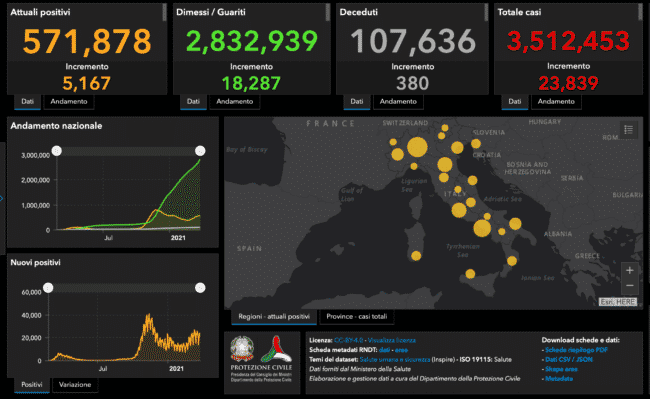
Task: Click the Andamento nazionale chart title
Action: click(x=56, y=126)
